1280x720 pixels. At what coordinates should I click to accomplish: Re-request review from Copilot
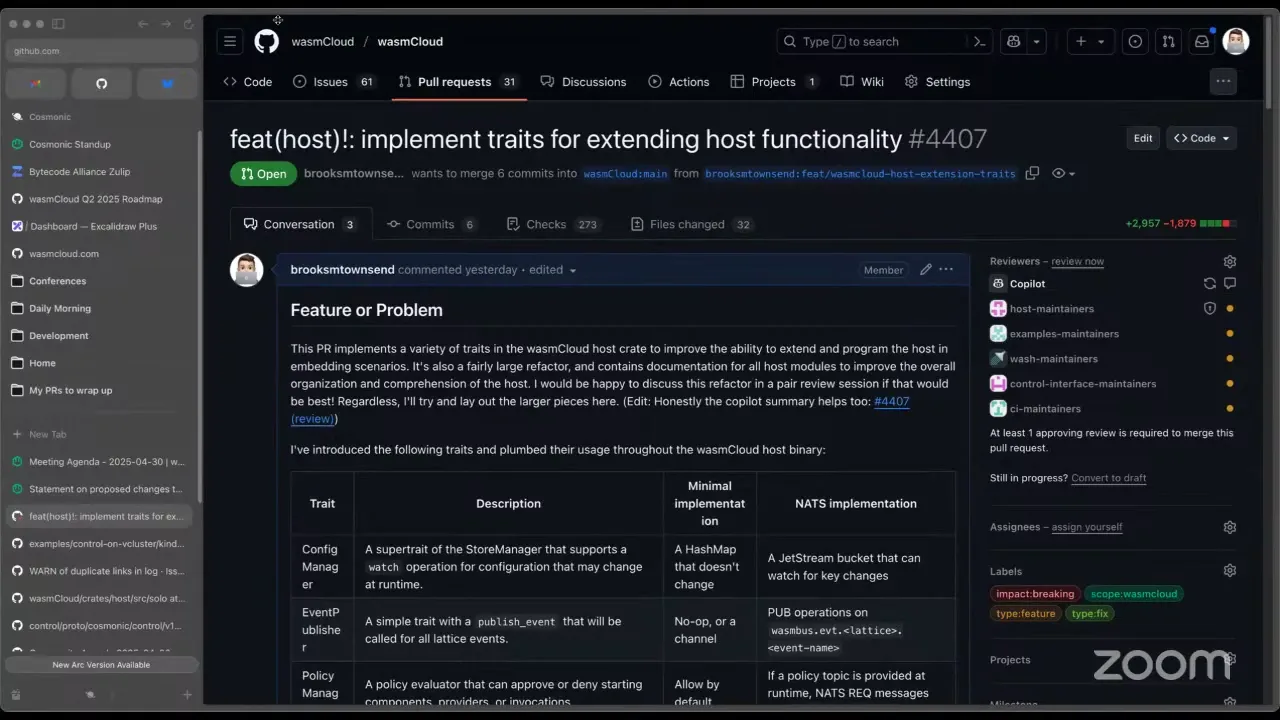(x=1210, y=284)
